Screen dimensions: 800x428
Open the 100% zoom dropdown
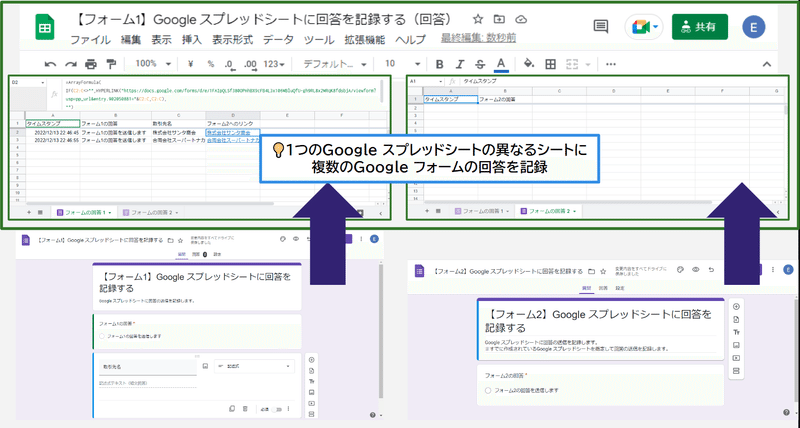(153, 64)
